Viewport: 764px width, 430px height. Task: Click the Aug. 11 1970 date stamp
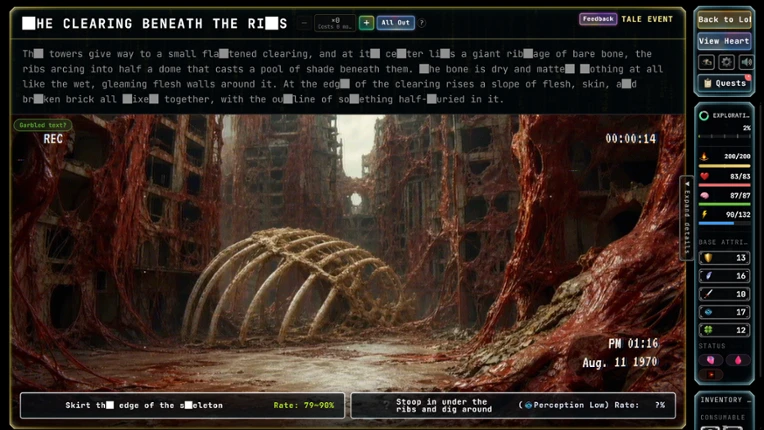coord(620,363)
